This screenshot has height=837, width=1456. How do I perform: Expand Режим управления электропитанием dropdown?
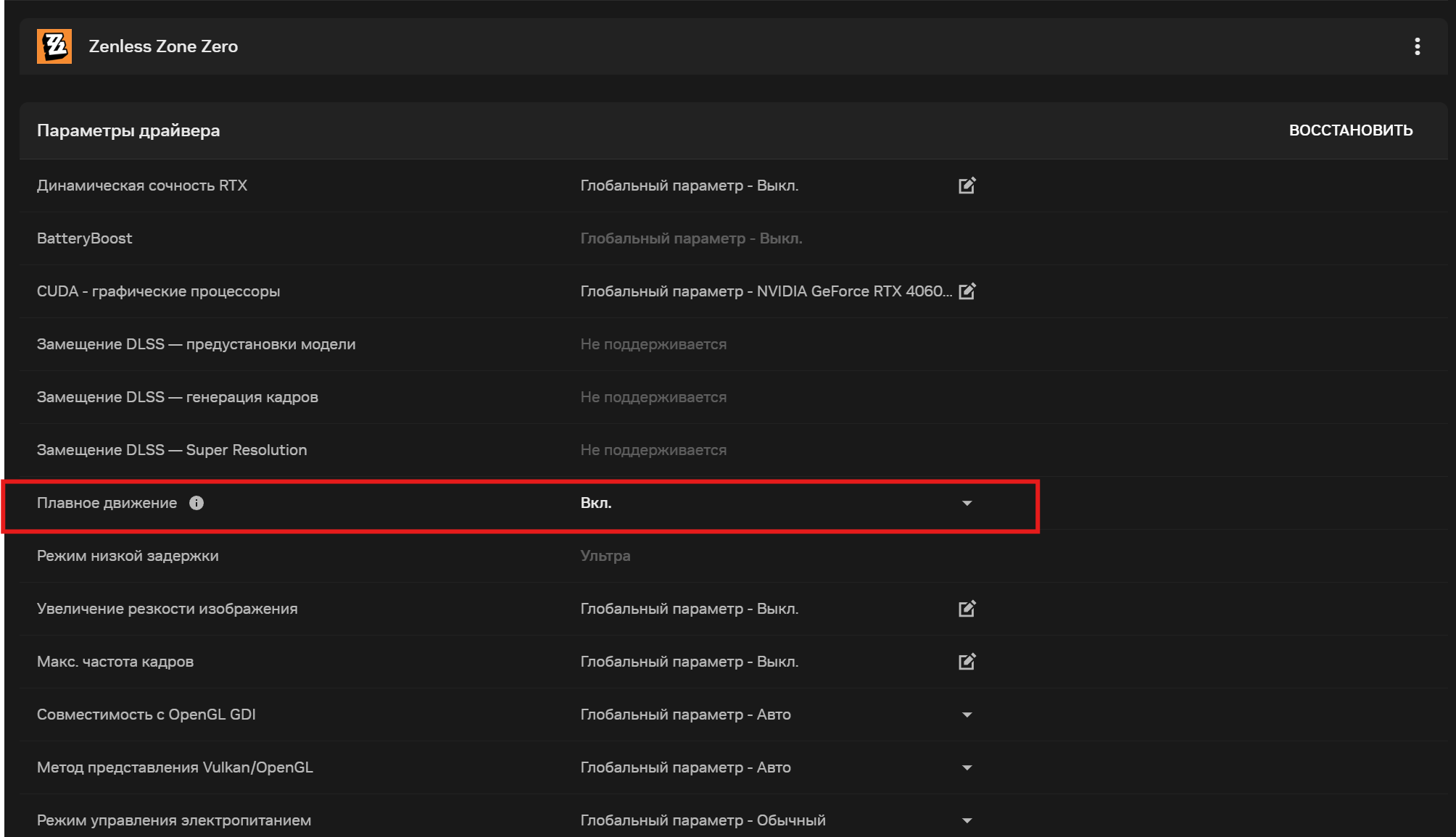[967, 820]
